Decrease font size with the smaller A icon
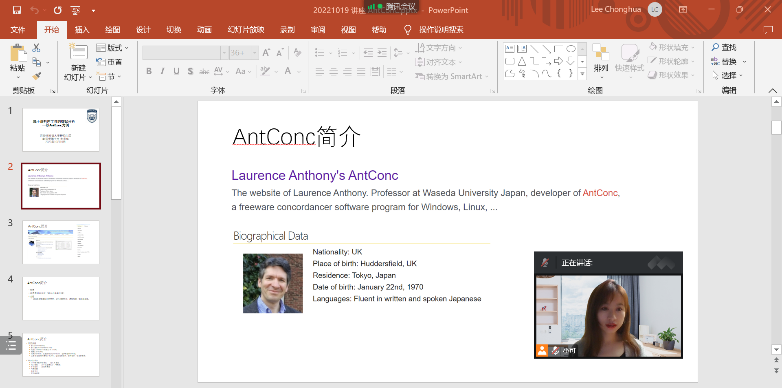The height and width of the screenshot is (388, 782). [x=280, y=53]
